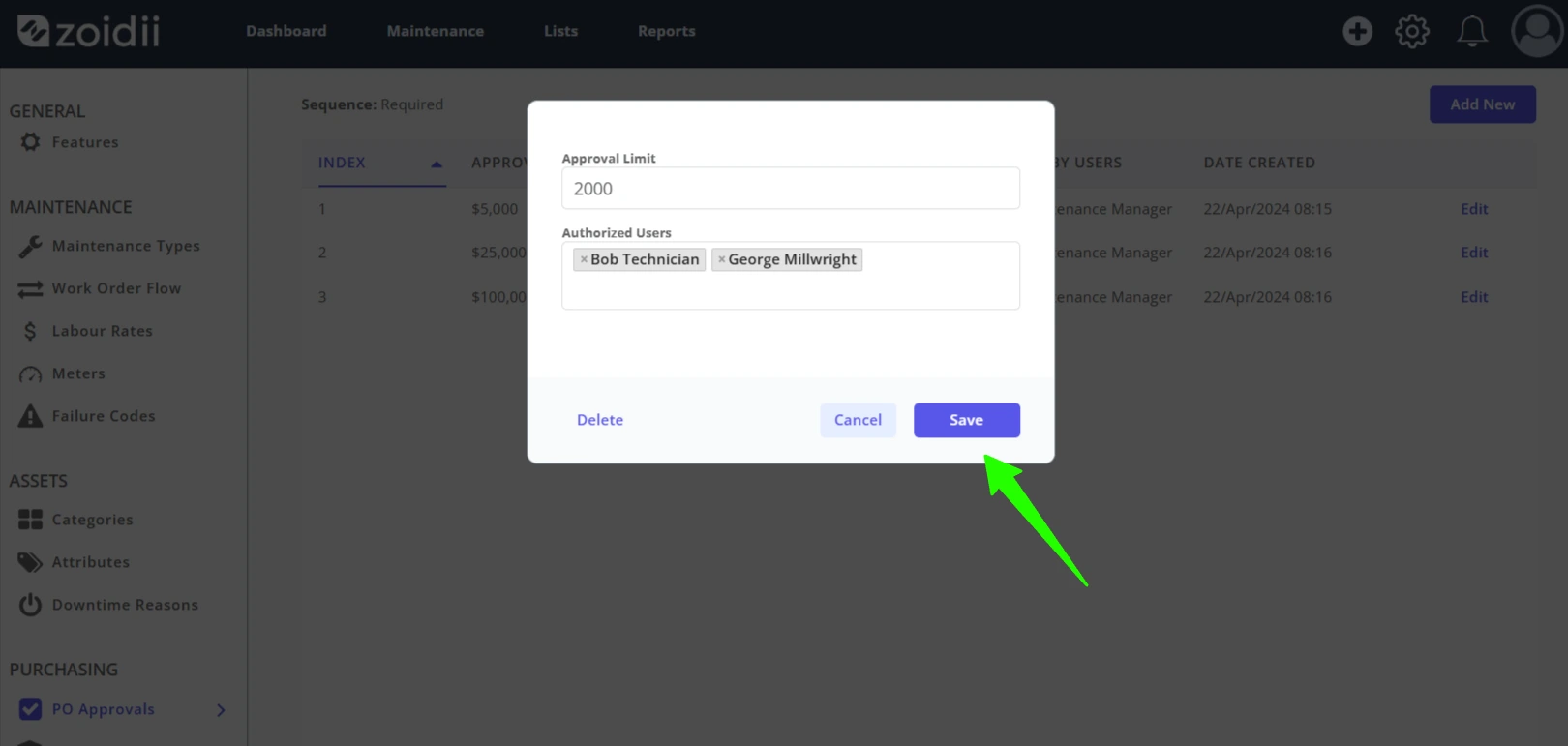This screenshot has height=746, width=1568.
Task: Sort by INDEX column arrow
Action: click(x=437, y=164)
